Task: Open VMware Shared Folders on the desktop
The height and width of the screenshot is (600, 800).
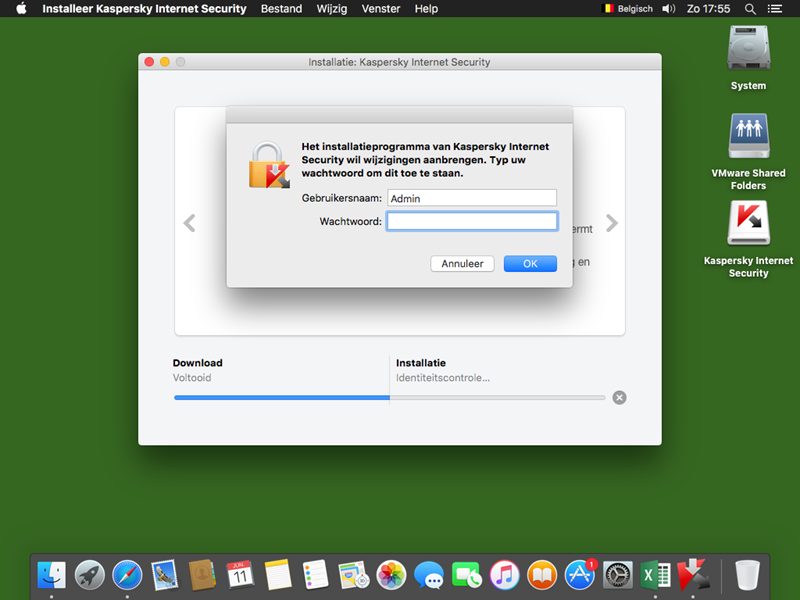Action: coord(748,136)
